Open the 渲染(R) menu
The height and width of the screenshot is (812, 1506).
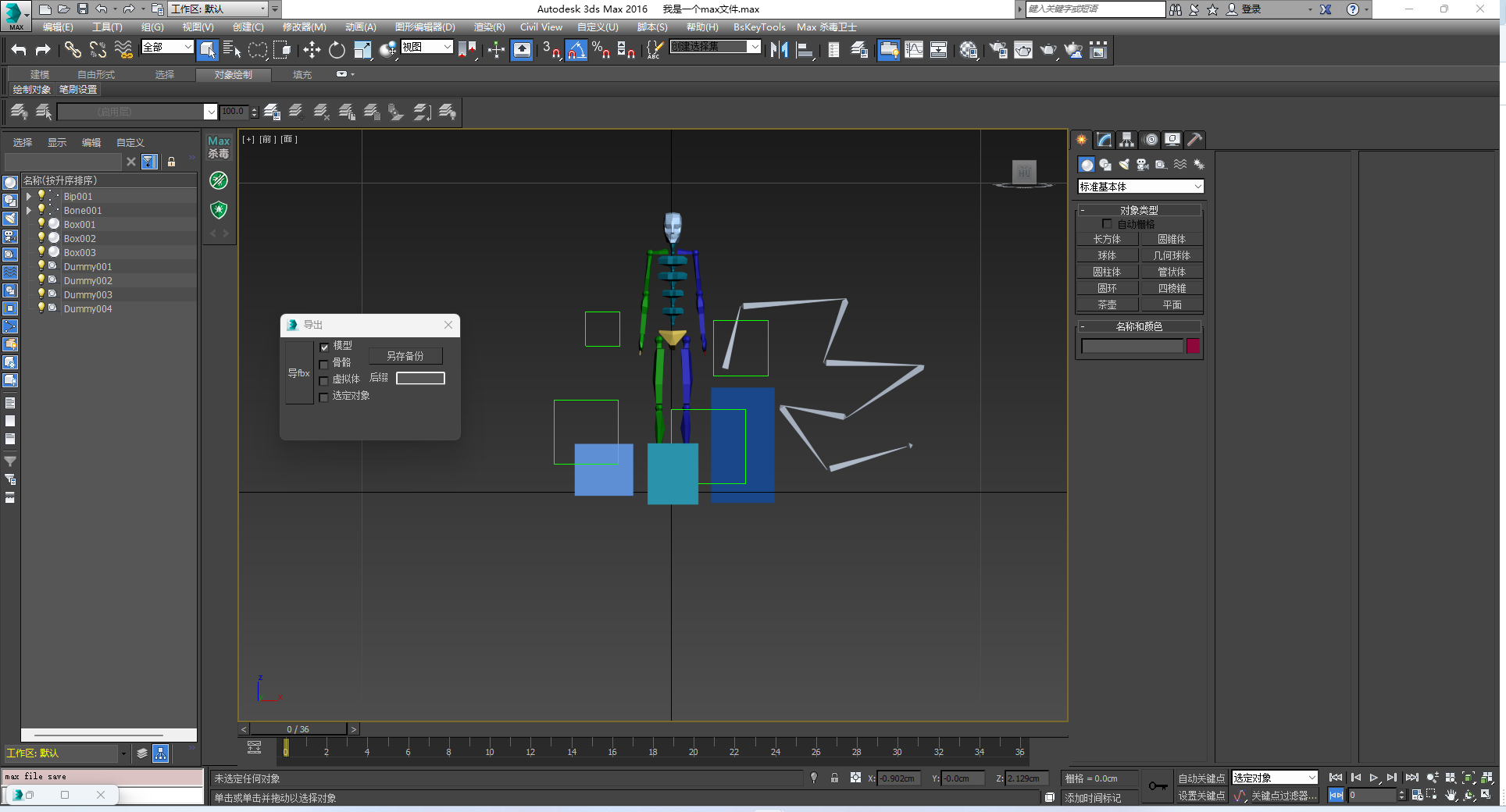489,27
